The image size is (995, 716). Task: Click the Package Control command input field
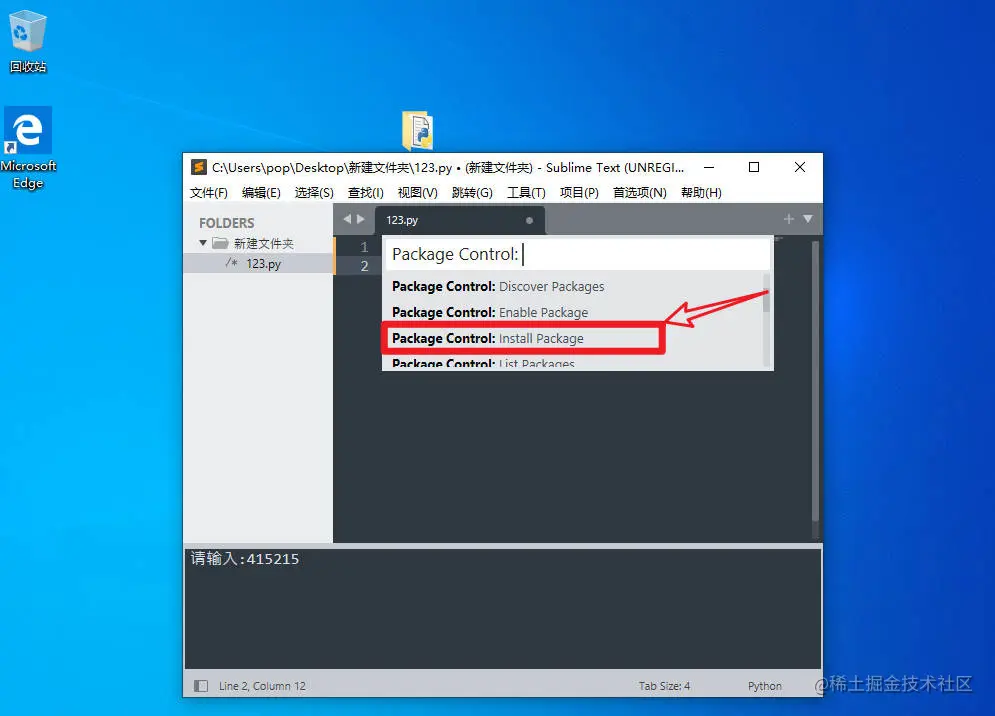(577, 254)
